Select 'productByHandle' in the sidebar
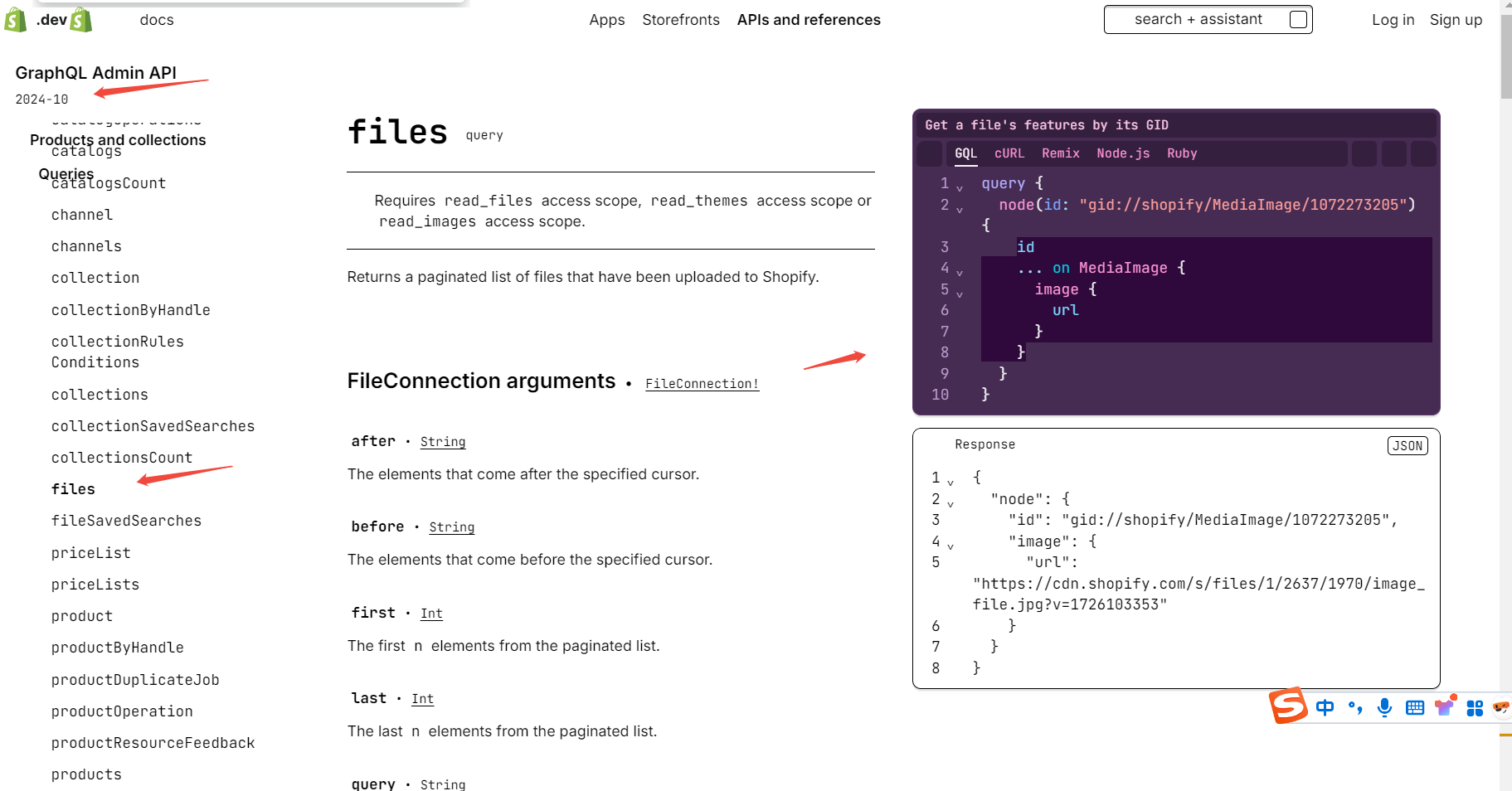This screenshot has width=1512, height=791. [x=118, y=648]
